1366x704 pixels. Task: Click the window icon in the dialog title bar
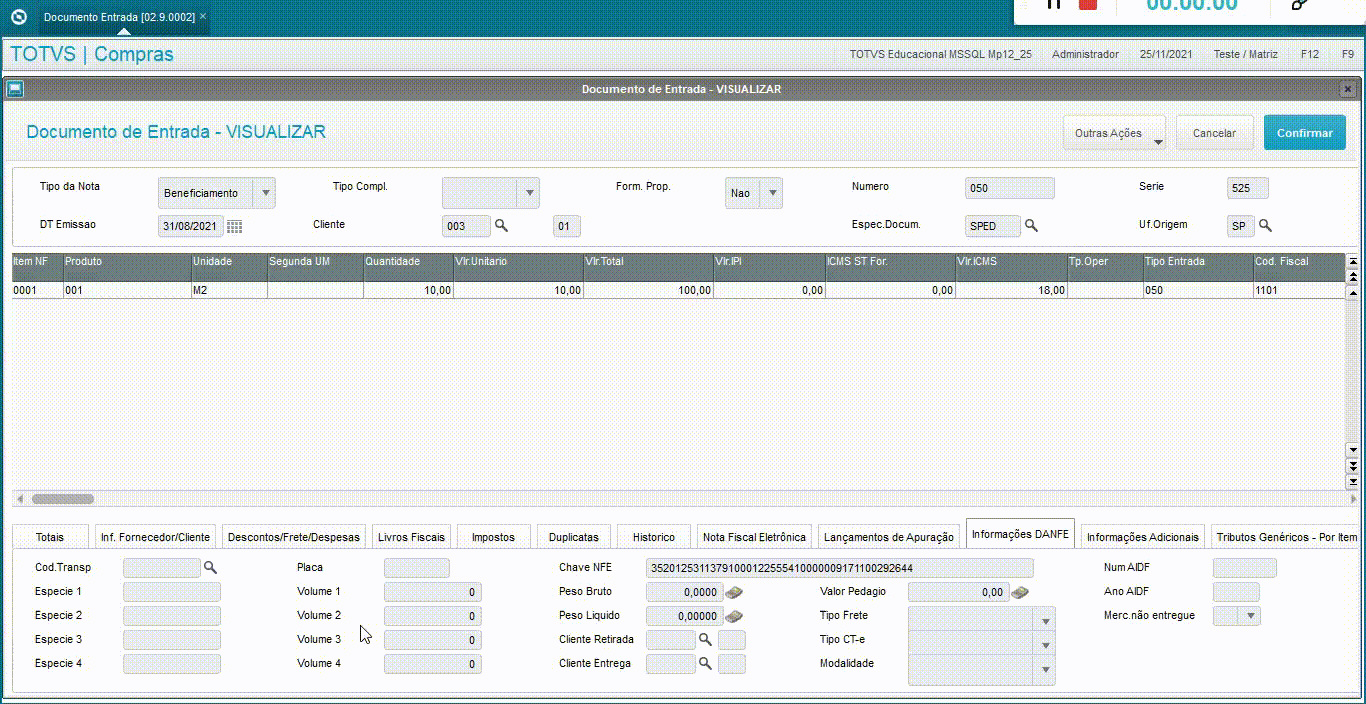[15, 89]
